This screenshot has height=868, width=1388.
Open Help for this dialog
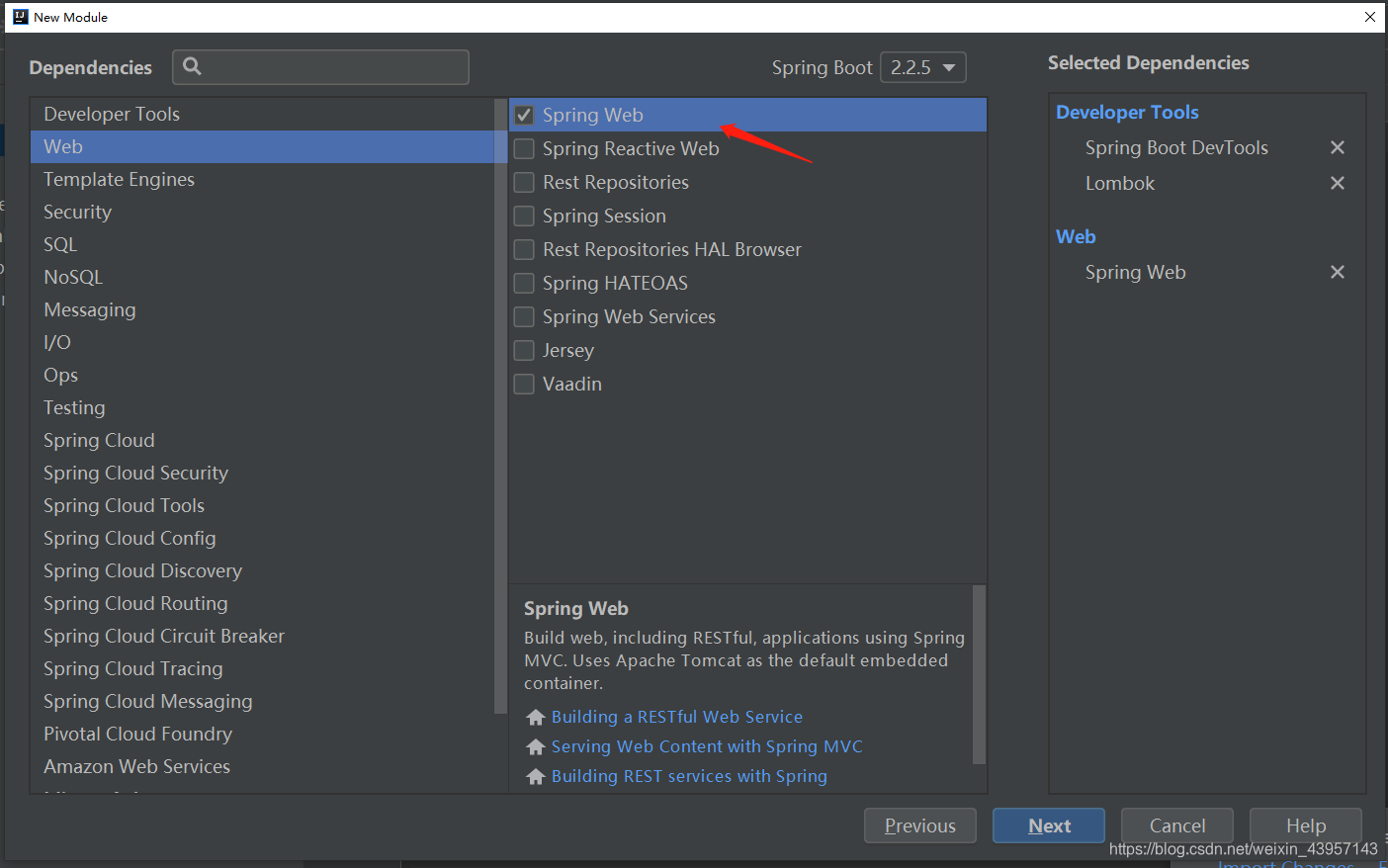[1306, 825]
